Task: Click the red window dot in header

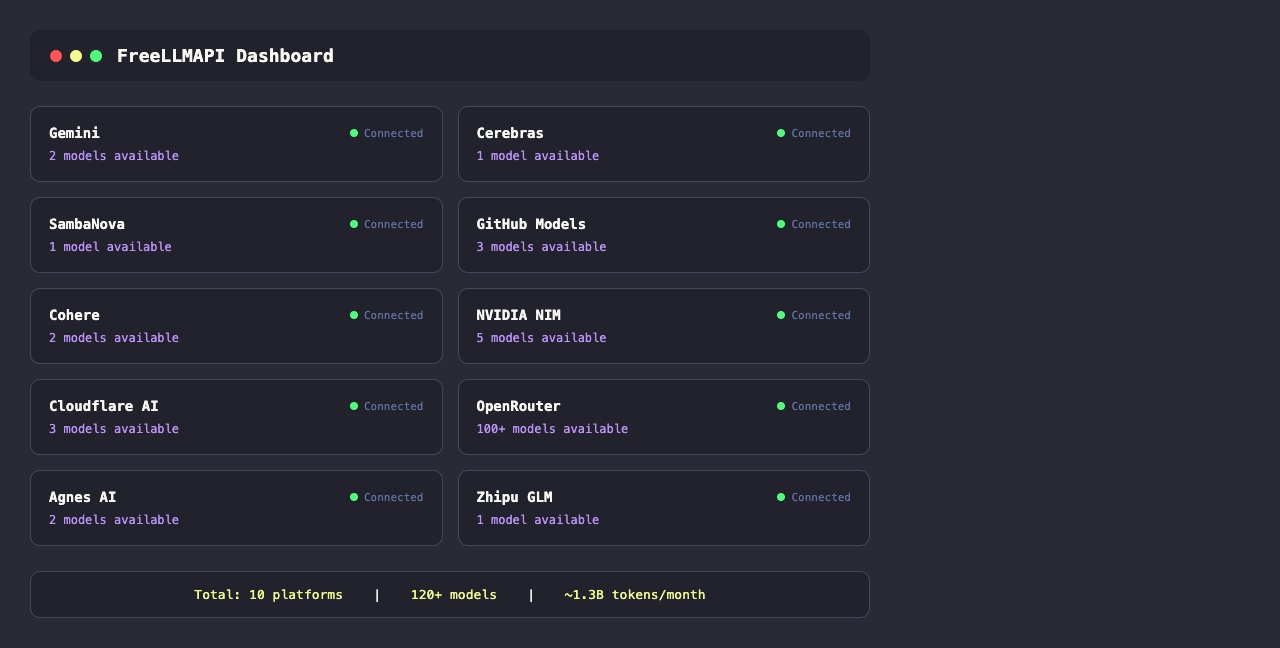Action: (56, 56)
